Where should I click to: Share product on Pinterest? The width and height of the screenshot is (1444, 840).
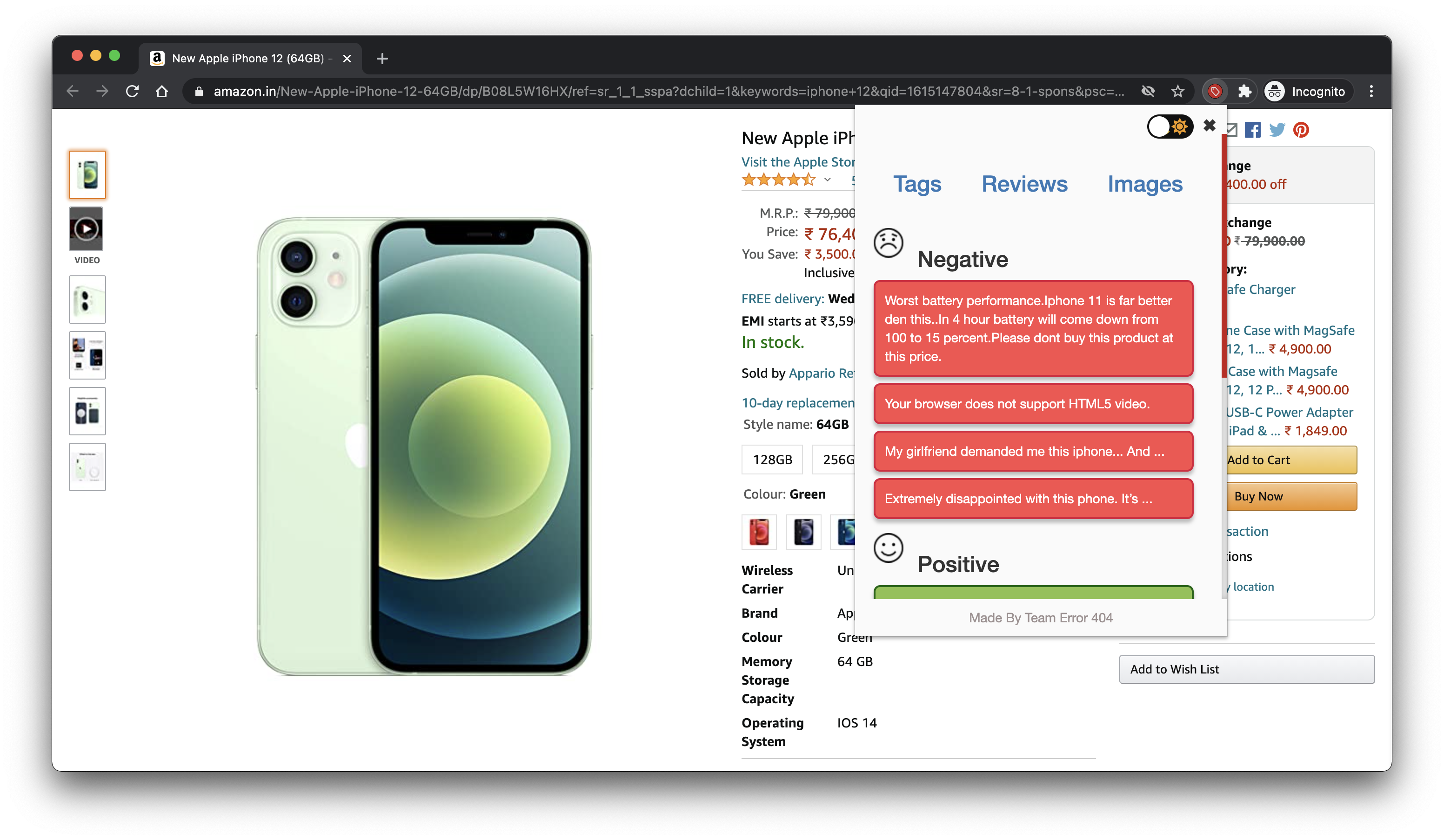point(1301,130)
